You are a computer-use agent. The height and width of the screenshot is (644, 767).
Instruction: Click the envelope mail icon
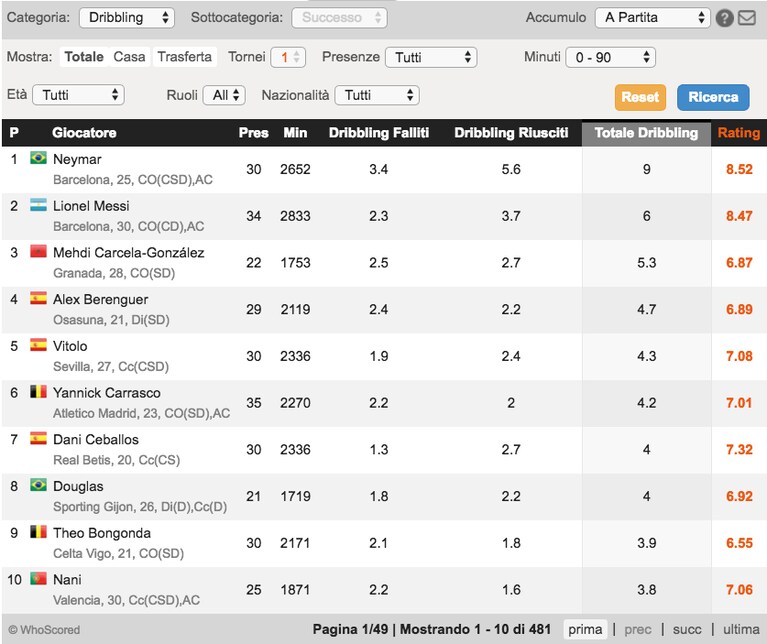pyautogui.click(x=747, y=18)
